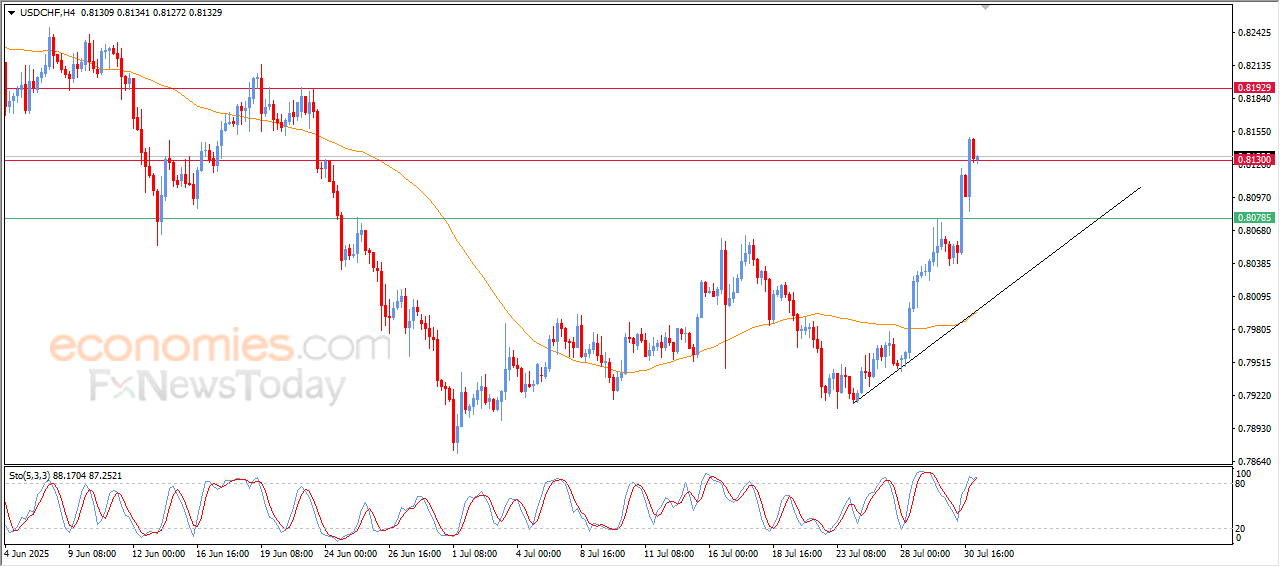Viewport: 1280px width, 567px height.
Task: Click the 4 Jun 2025 date label
Action: click(25, 552)
